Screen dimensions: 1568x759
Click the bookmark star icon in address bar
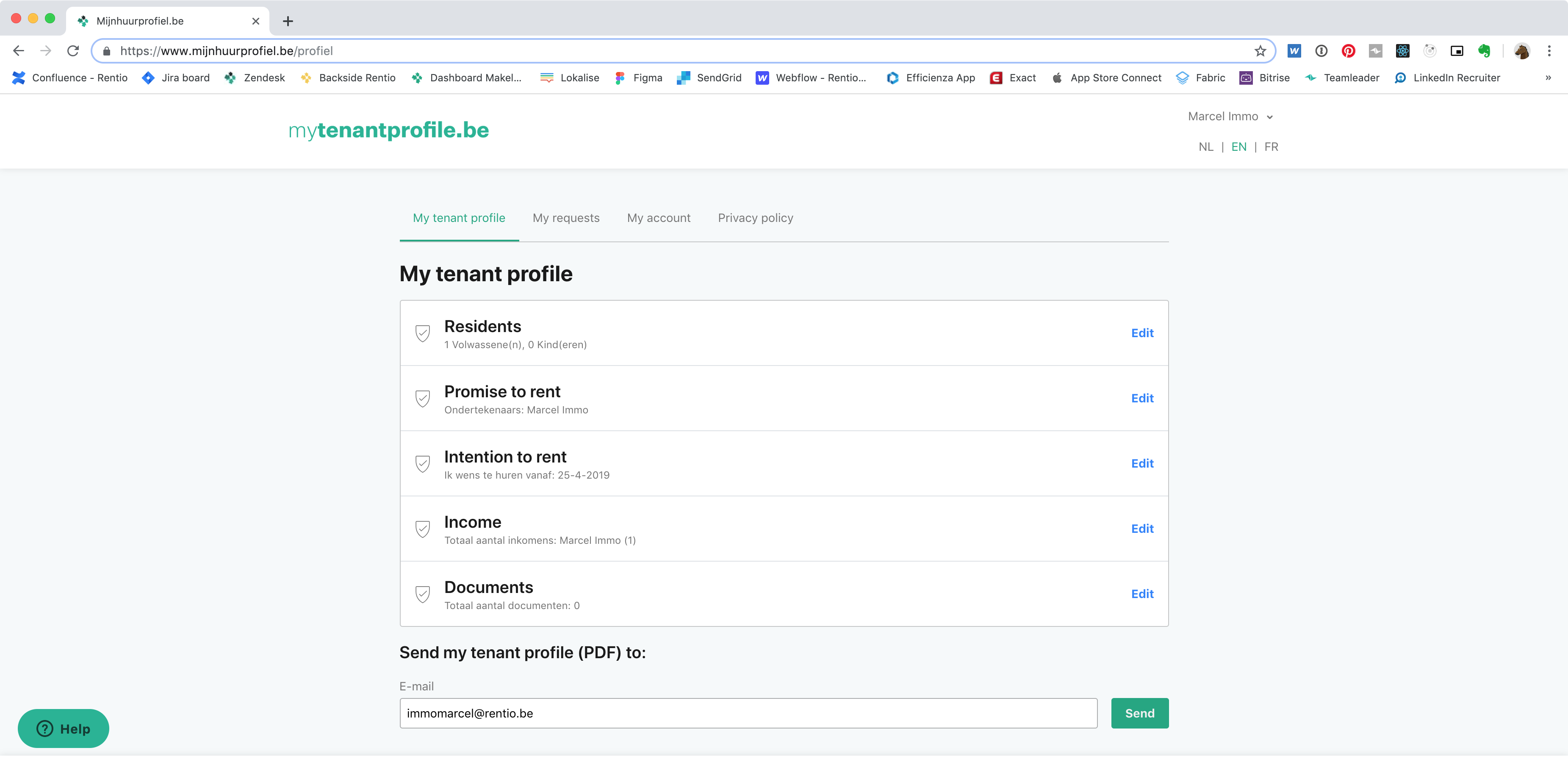click(1260, 51)
